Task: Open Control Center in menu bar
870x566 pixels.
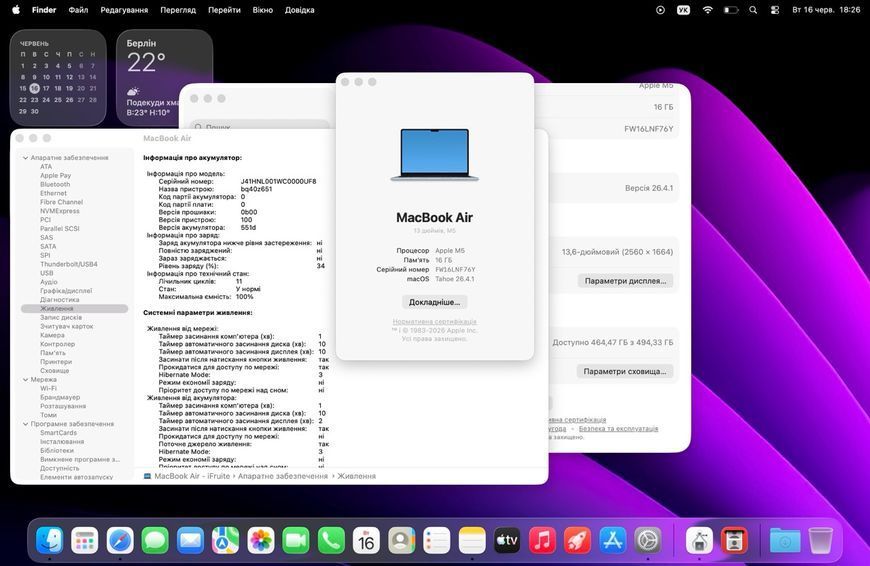Action: coord(775,10)
